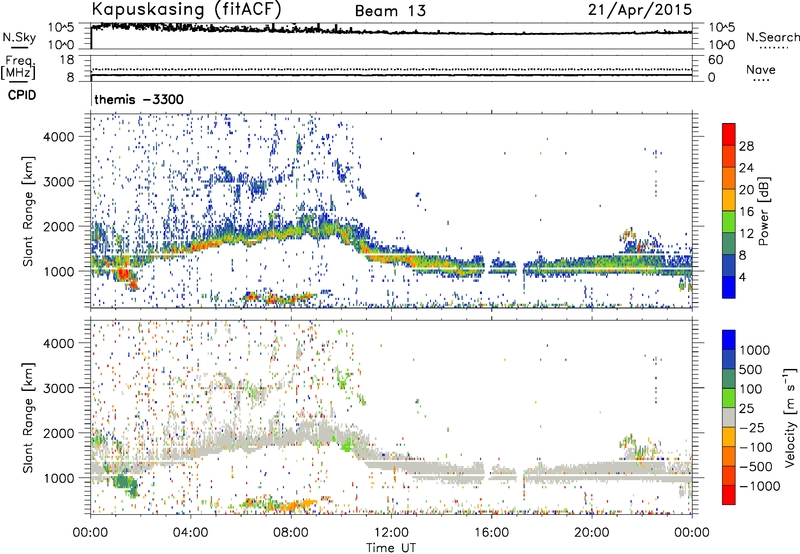Click the 04:00 time axis tick
The image size is (800, 554).
point(190,533)
